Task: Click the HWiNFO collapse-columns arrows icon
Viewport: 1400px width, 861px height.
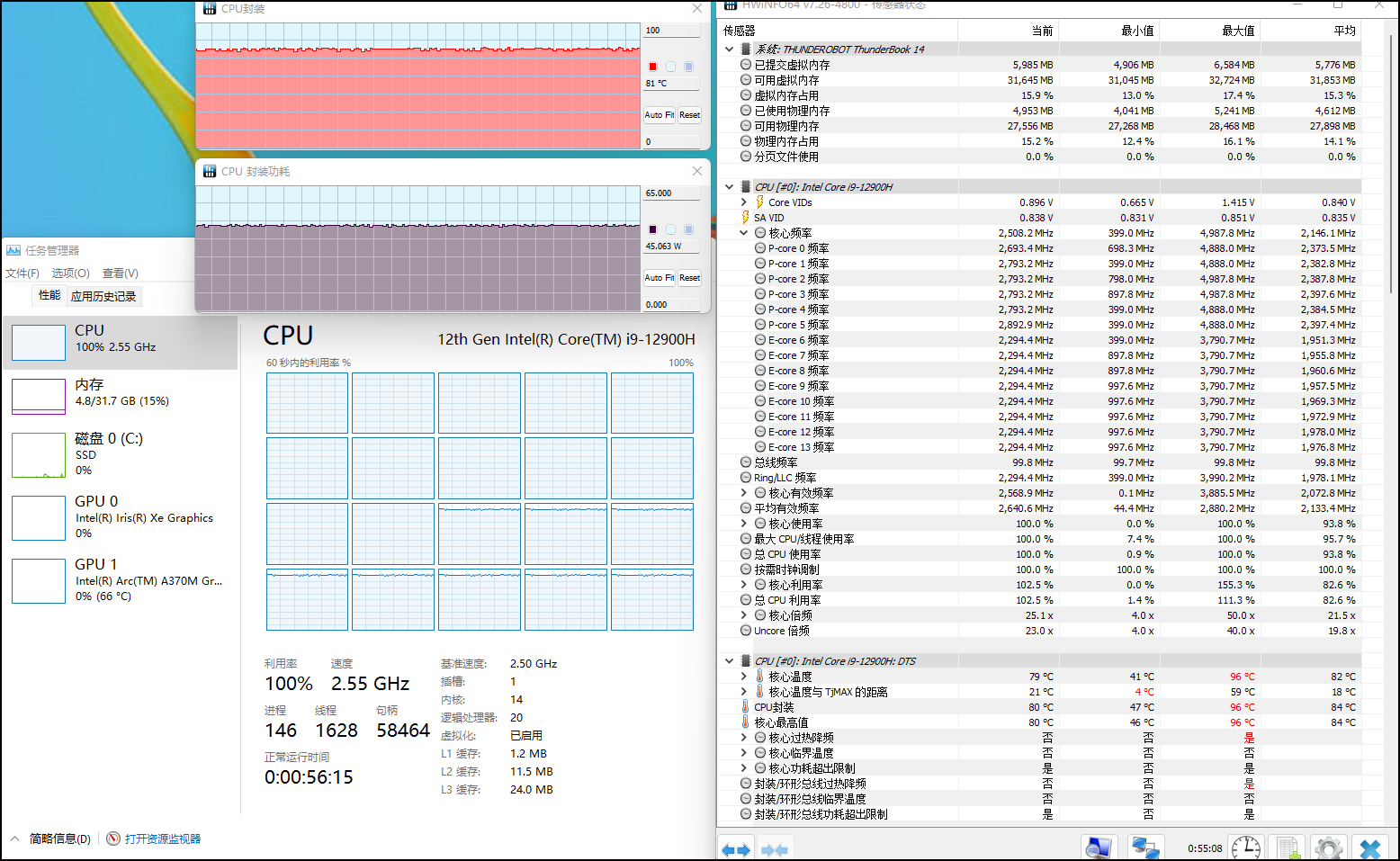Action: pos(774,848)
